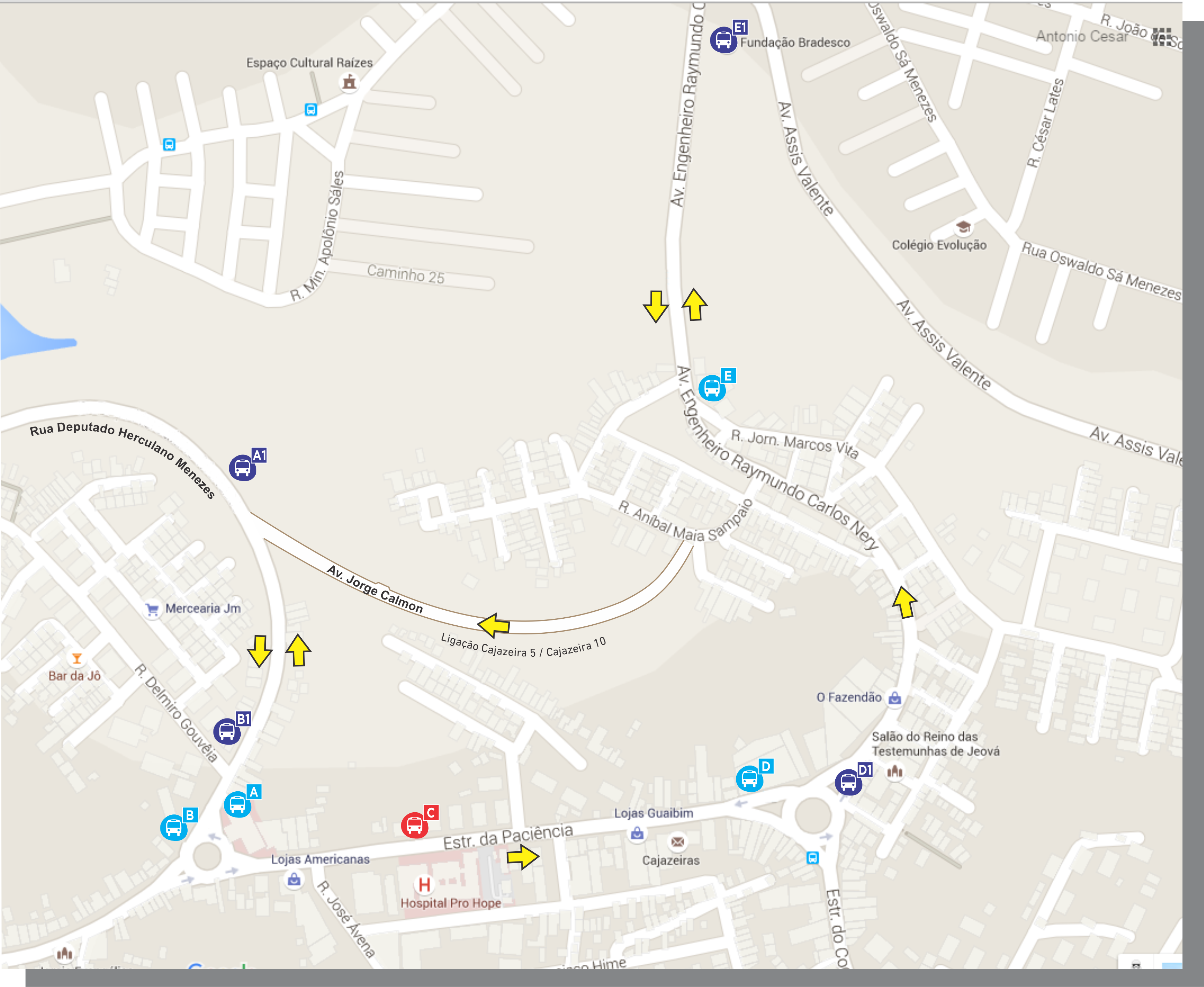The width and height of the screenshot is (1204, 987).
Task: Select "Ligação Cajazeira 5 / Cajazeira 10" text
Action: [x=524, y=647]
